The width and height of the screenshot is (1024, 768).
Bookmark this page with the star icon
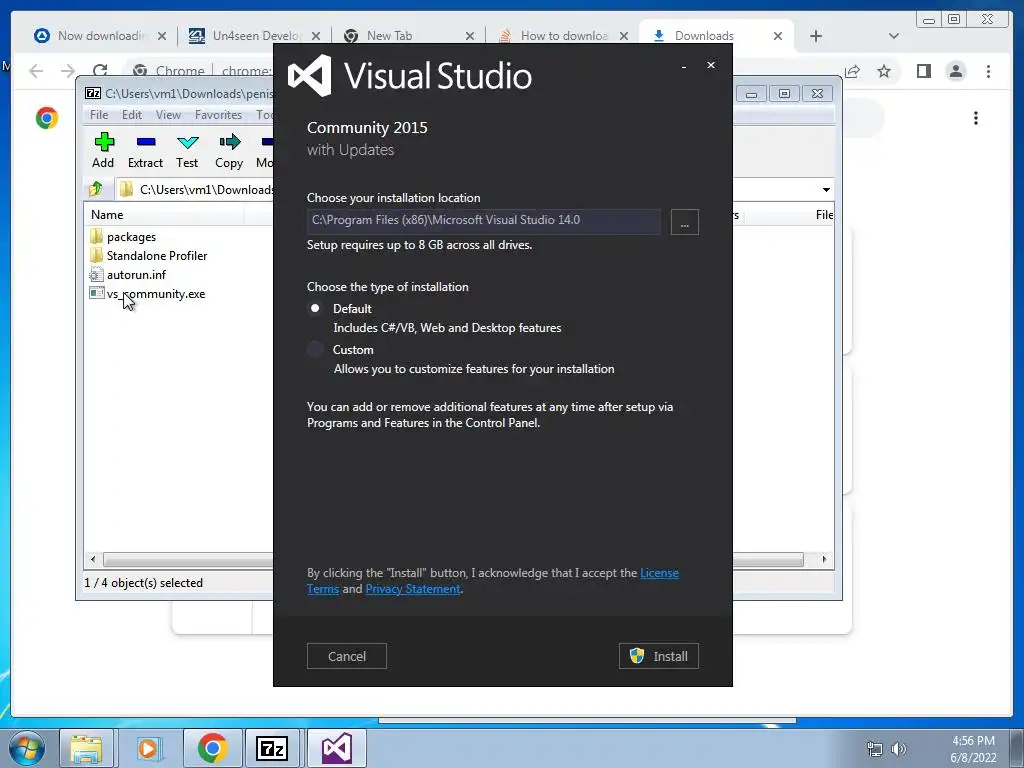pos(884,71)
